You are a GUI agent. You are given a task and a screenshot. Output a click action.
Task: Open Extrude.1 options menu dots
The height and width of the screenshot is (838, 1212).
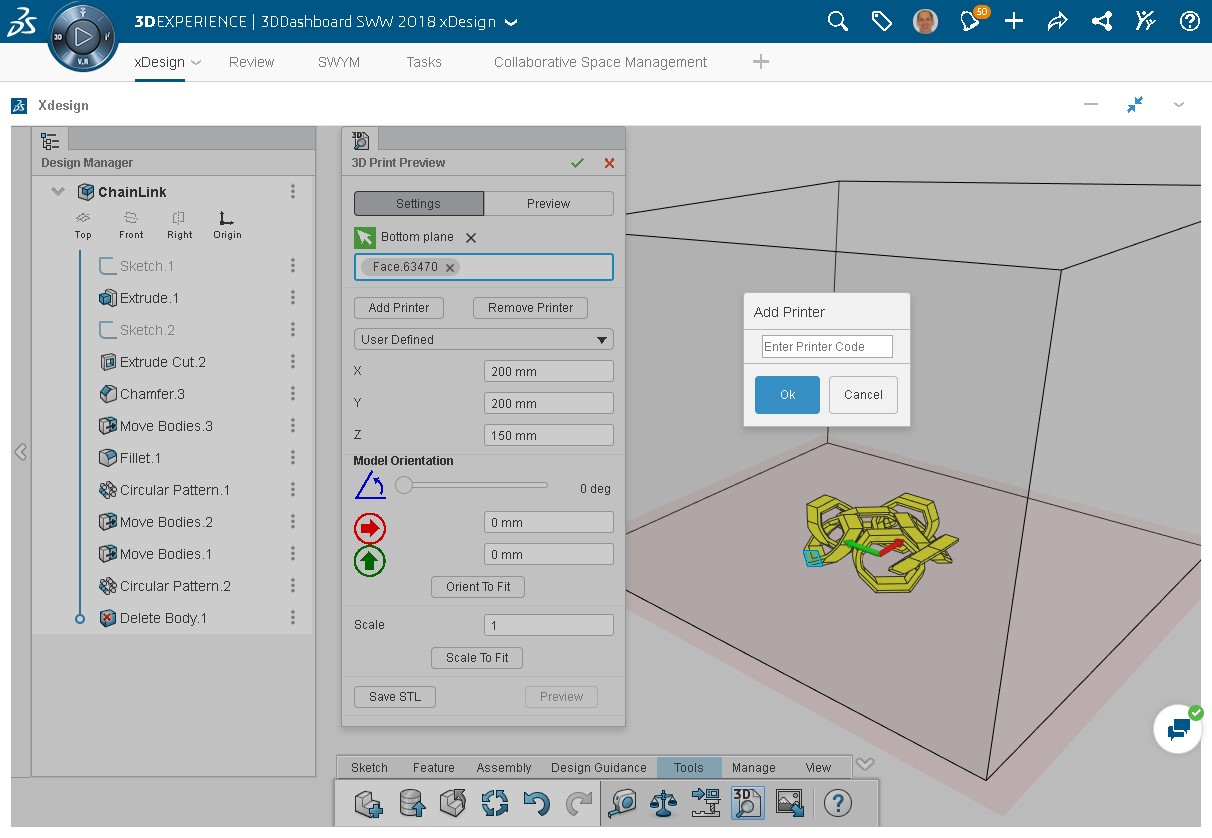click(293, 298)
